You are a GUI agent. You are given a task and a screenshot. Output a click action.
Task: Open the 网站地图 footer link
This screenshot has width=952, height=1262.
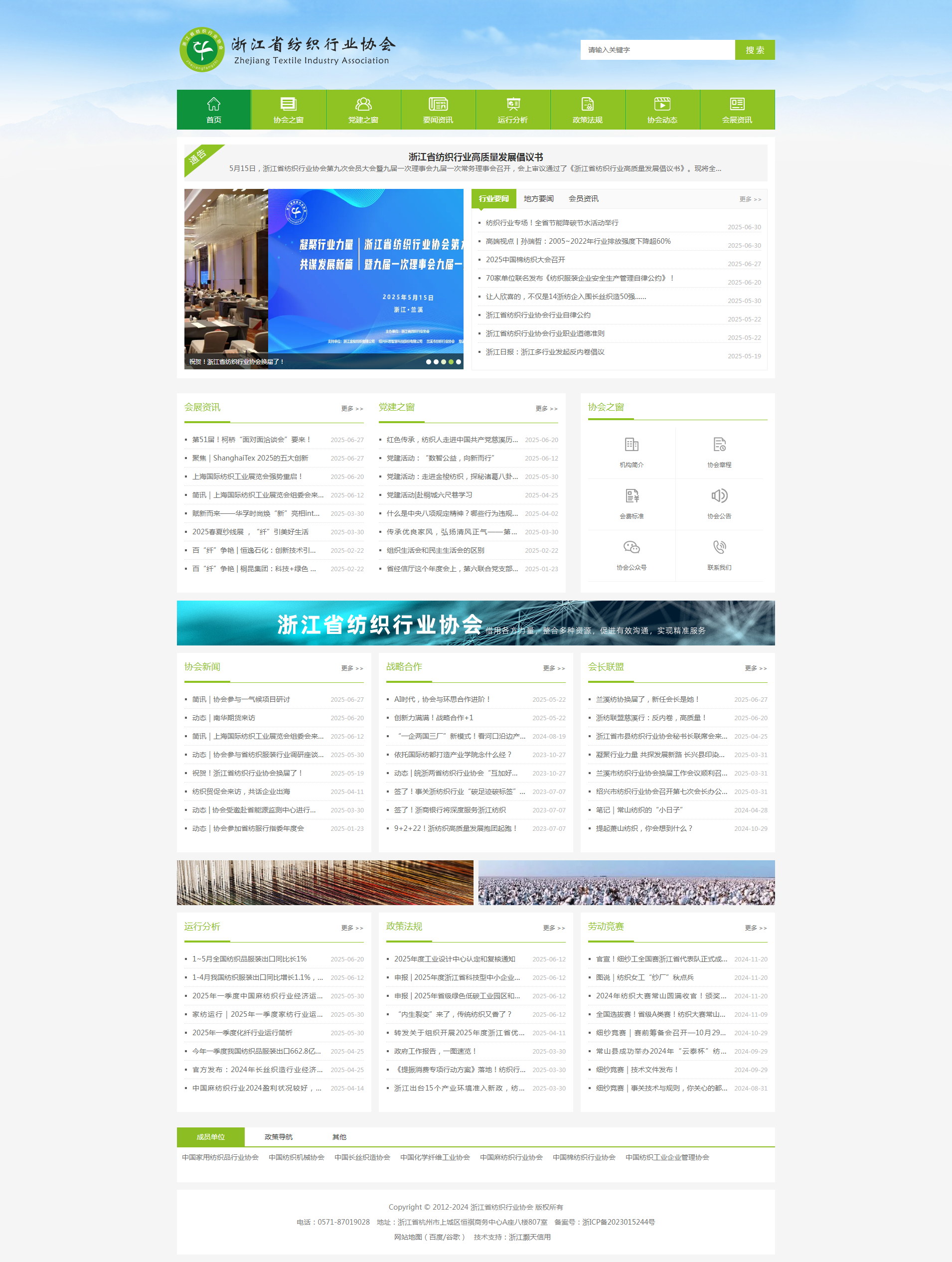pyautogui.click(x=408, y=1237)
